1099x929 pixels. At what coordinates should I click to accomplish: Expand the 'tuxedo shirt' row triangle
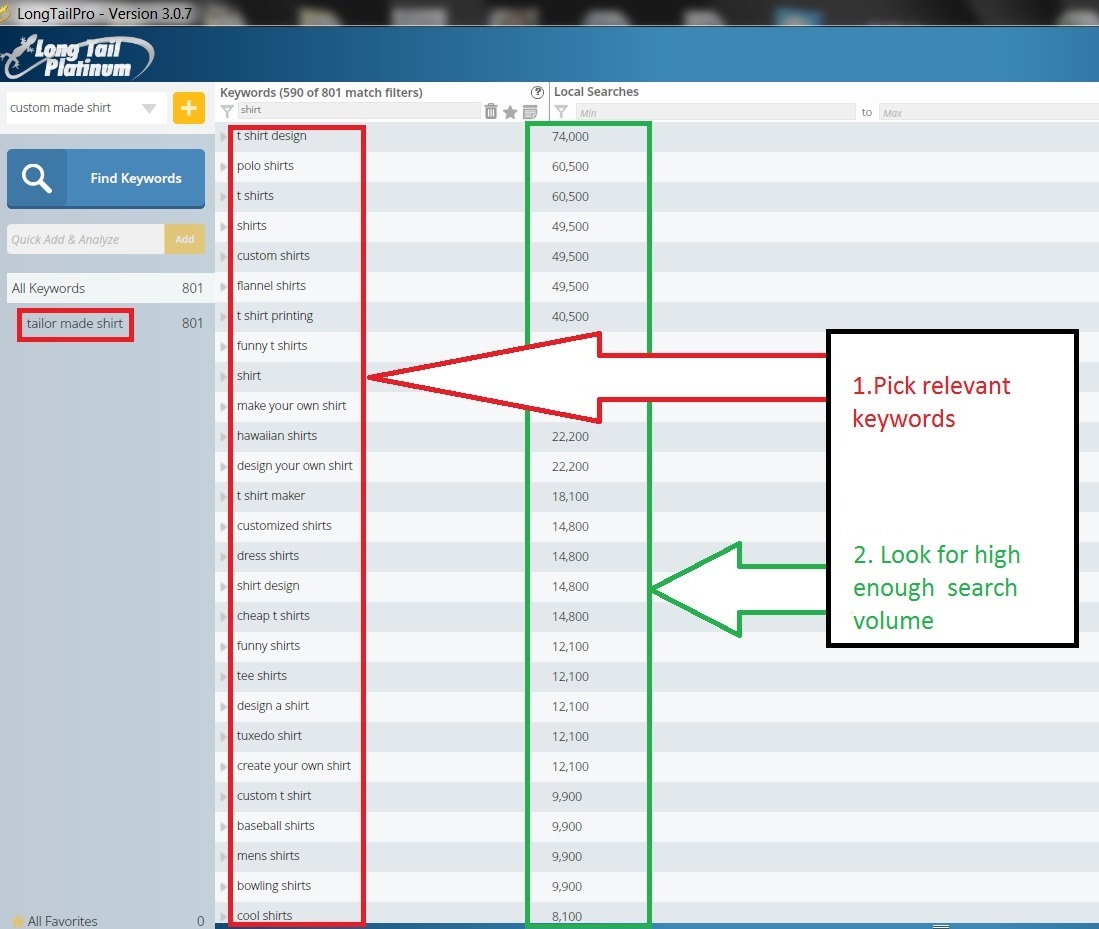tap(224, 736)
